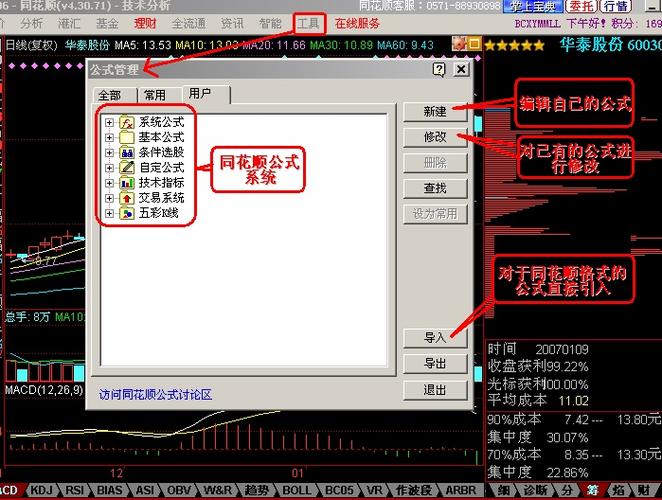The image size is (662, 500).
Task: Expand the 五彩K线 tree node
Action: (109, 214)
